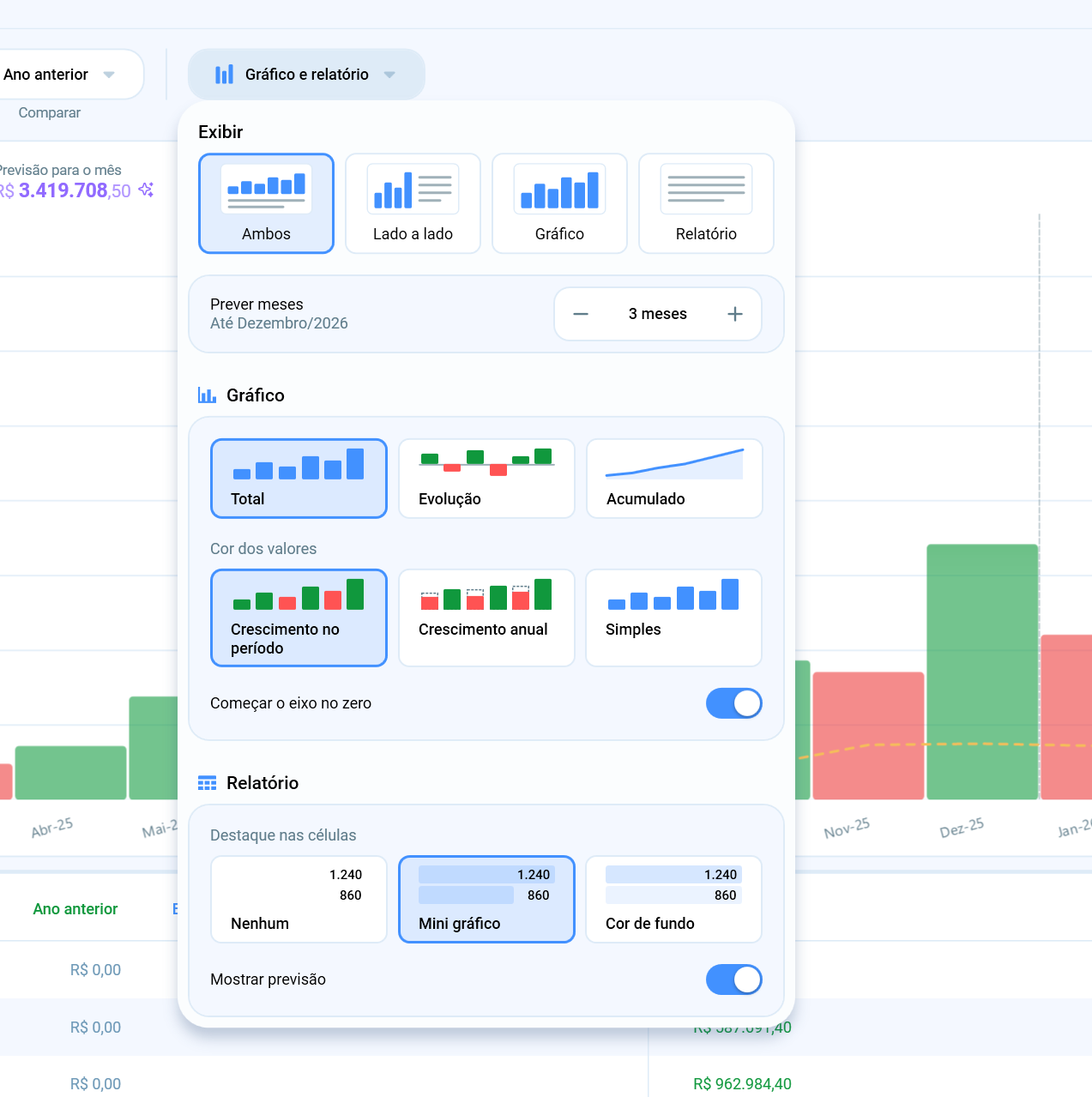Click the Relatório section table icon
The image size is (1092, 1097).
click(x=207, y=783)
